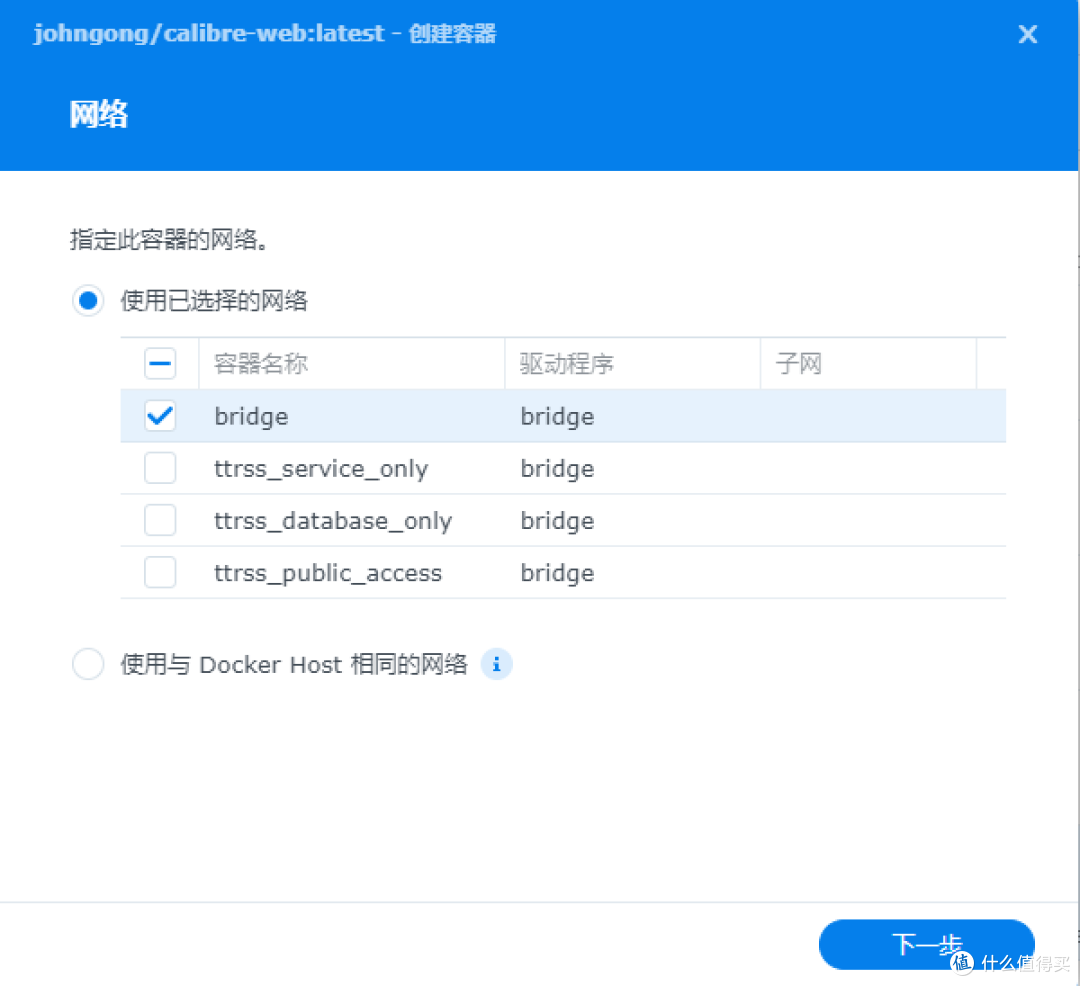Screen dimensions: 1080x986
Task: Select the same network as Docker Host radio
Action: pos(88,664)
